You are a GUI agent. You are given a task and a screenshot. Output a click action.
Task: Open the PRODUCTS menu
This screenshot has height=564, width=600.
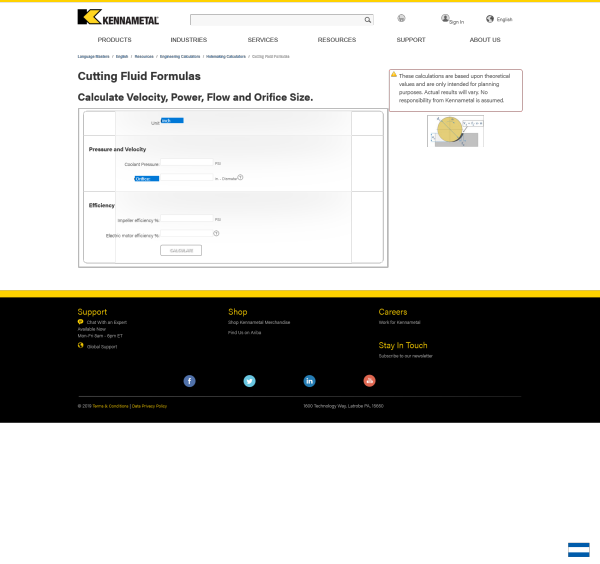[x=114, y=40]
